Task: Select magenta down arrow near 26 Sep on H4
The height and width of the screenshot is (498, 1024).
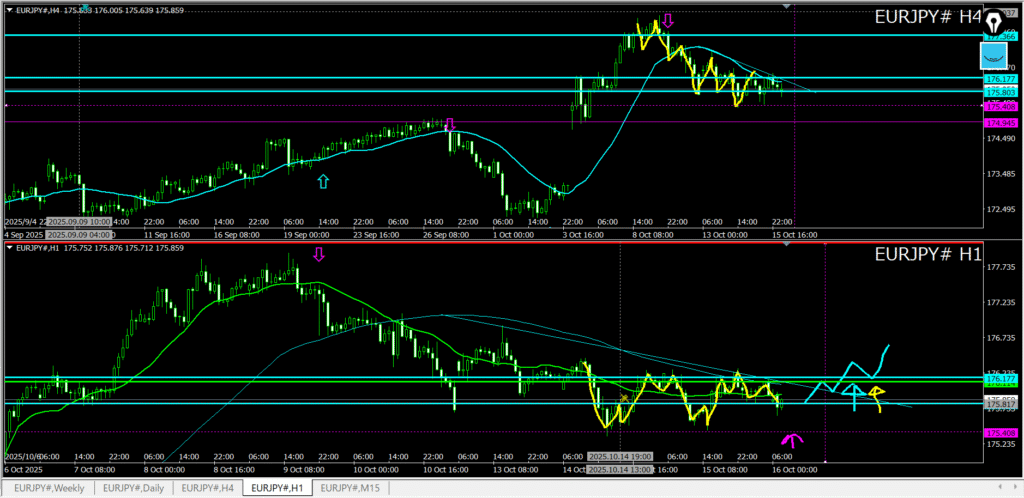Action: pyautogui.click(x=450, y=124)
